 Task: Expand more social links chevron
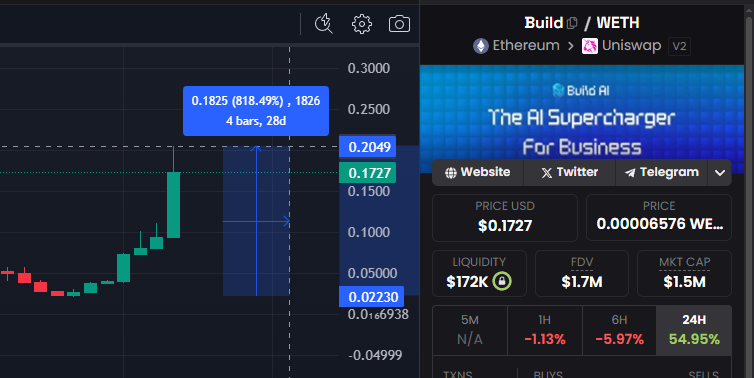[720, 173]
